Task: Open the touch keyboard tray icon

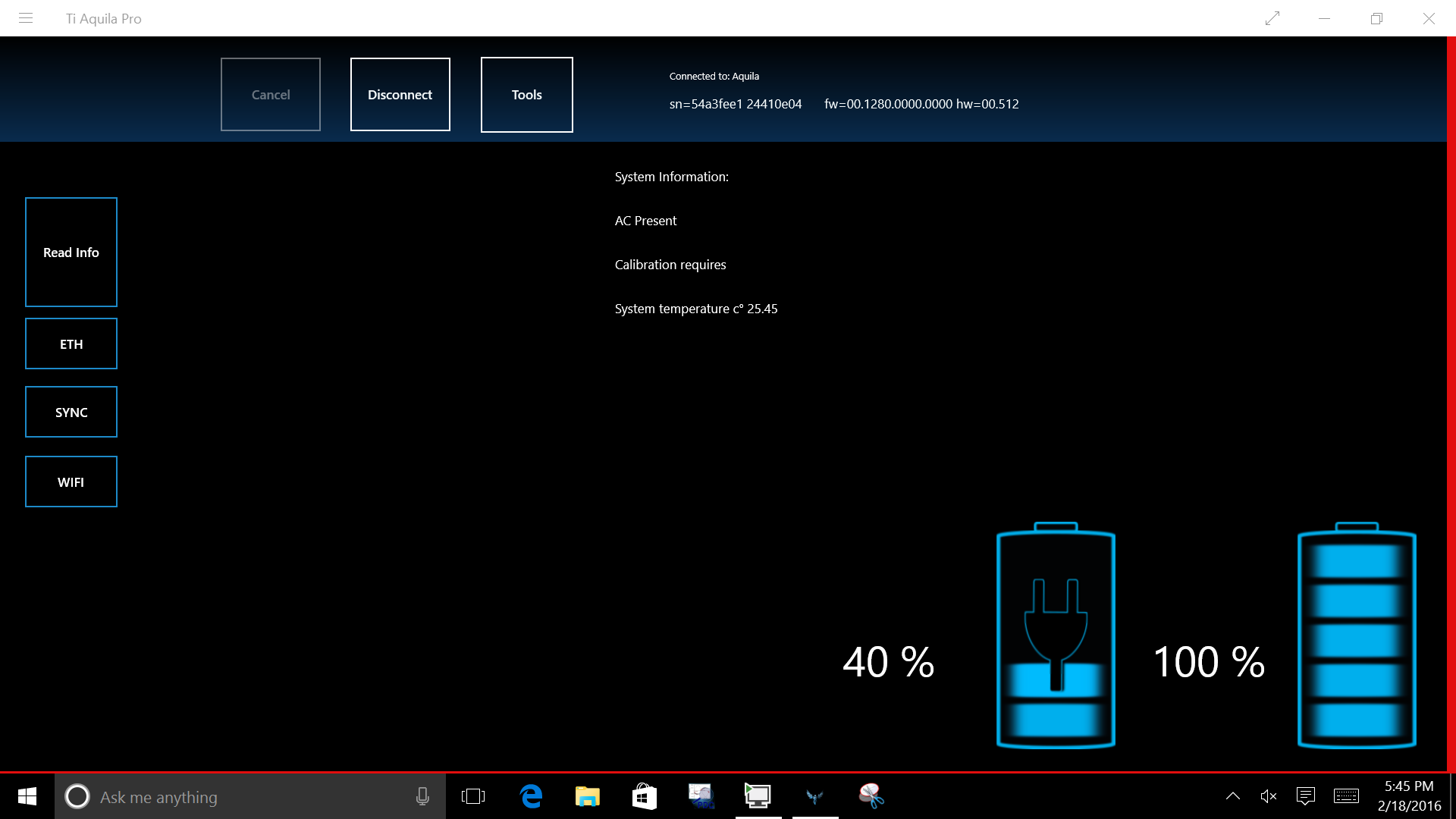Action: pos(1346,796)
